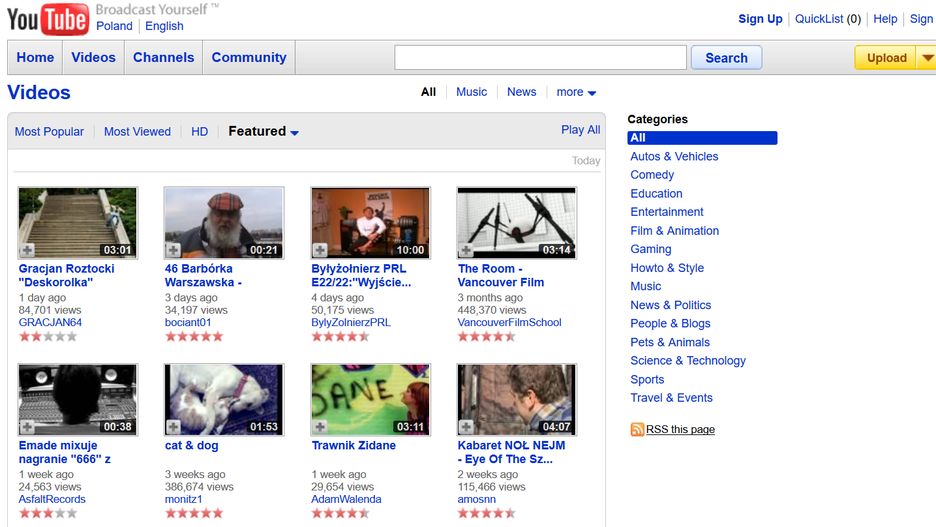936x527 pixels.
Task: Filter videos by News at top
Action: [522, 92]
